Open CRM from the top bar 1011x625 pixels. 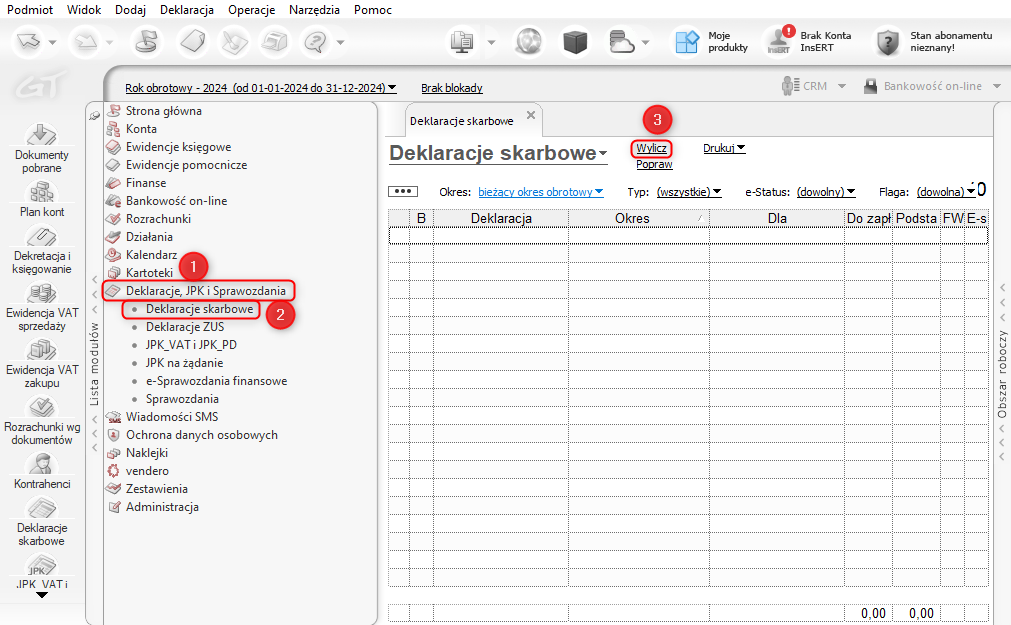click(814, 86)
